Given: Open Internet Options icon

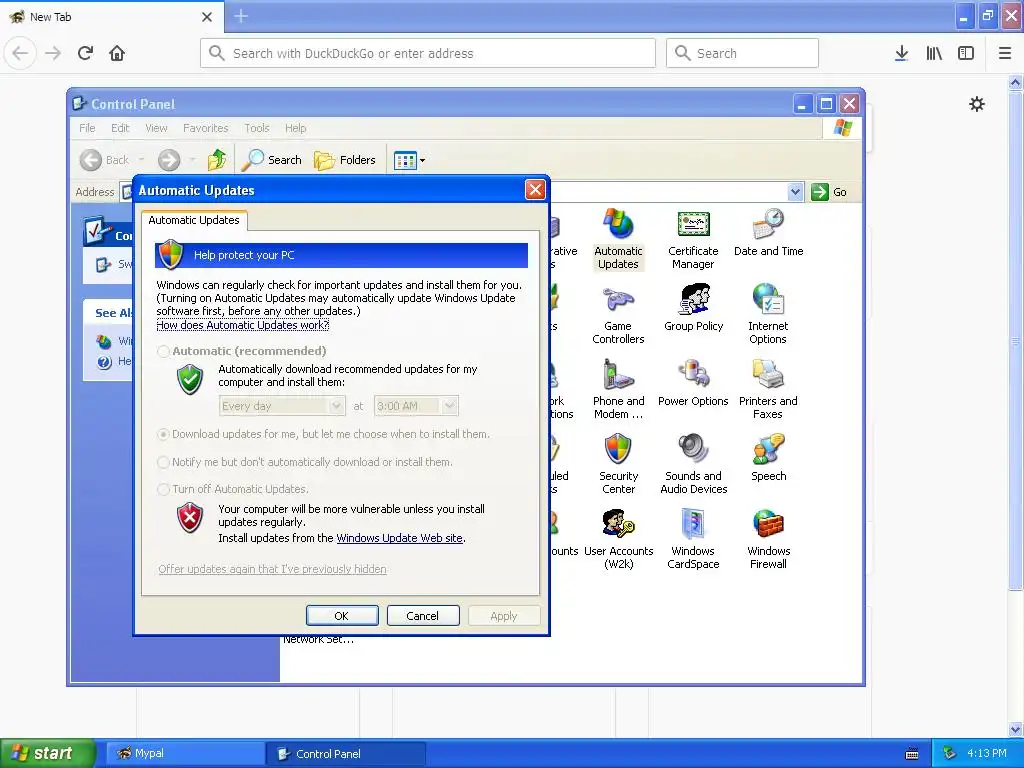Looking at the screenshot, I should pyautogui.click(x=768, y=314).
